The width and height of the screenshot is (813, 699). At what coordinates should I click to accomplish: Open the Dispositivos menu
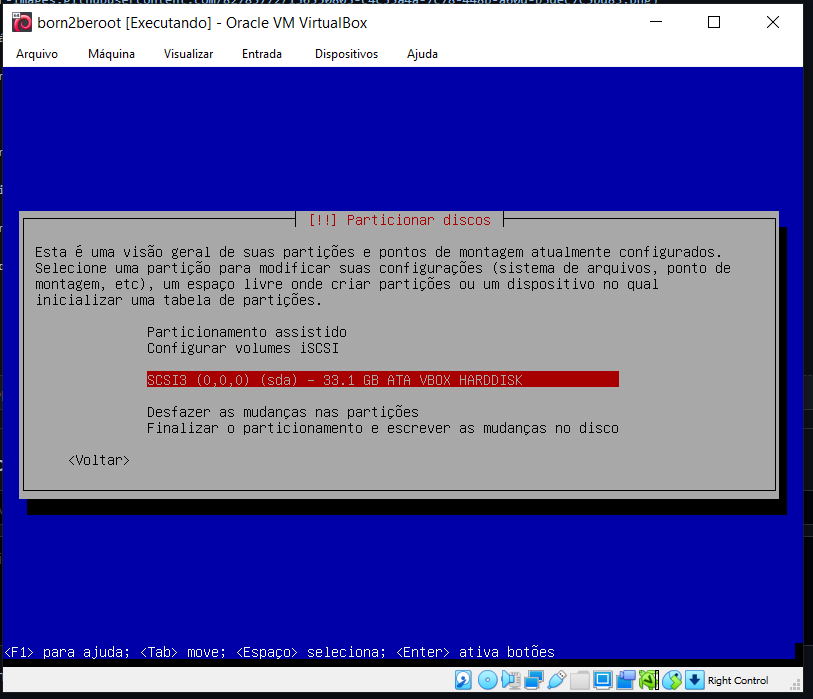click(x=346, y=54)
